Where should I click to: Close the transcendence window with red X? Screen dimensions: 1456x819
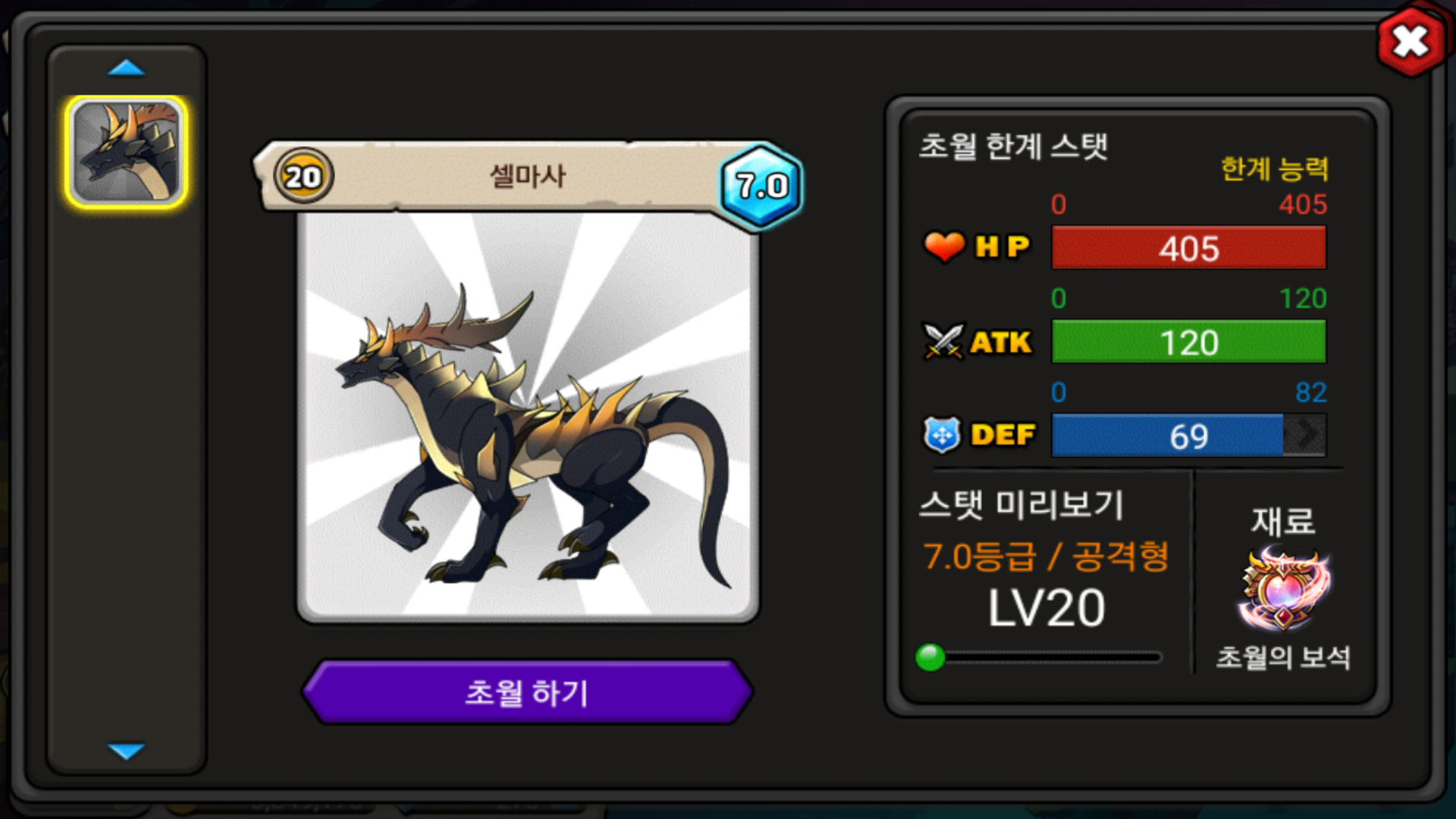click(1410, 42)
